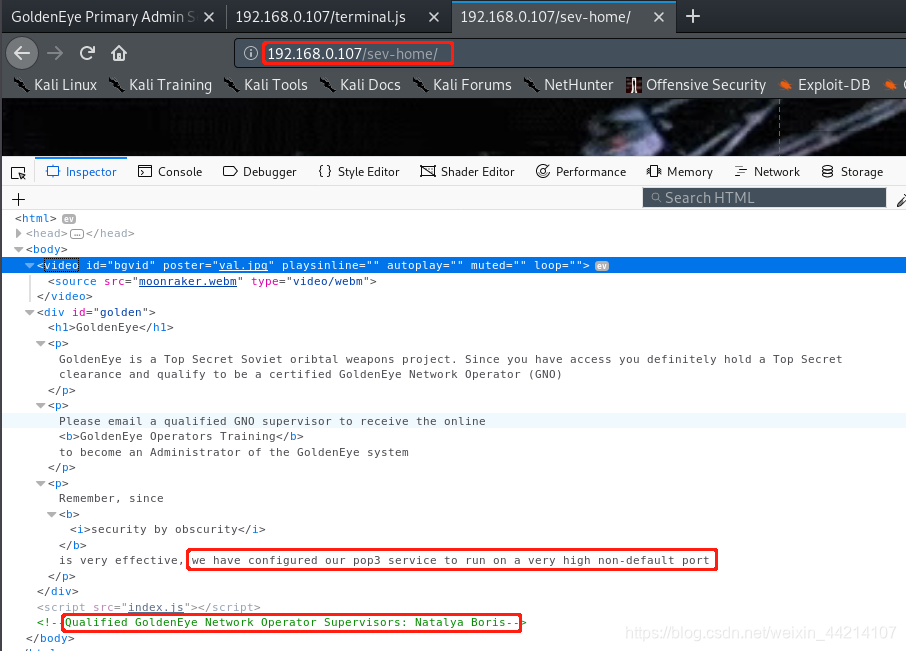Open the Shader Editor panel
Screen dimensions: 906x651
(x=467, y=172)
